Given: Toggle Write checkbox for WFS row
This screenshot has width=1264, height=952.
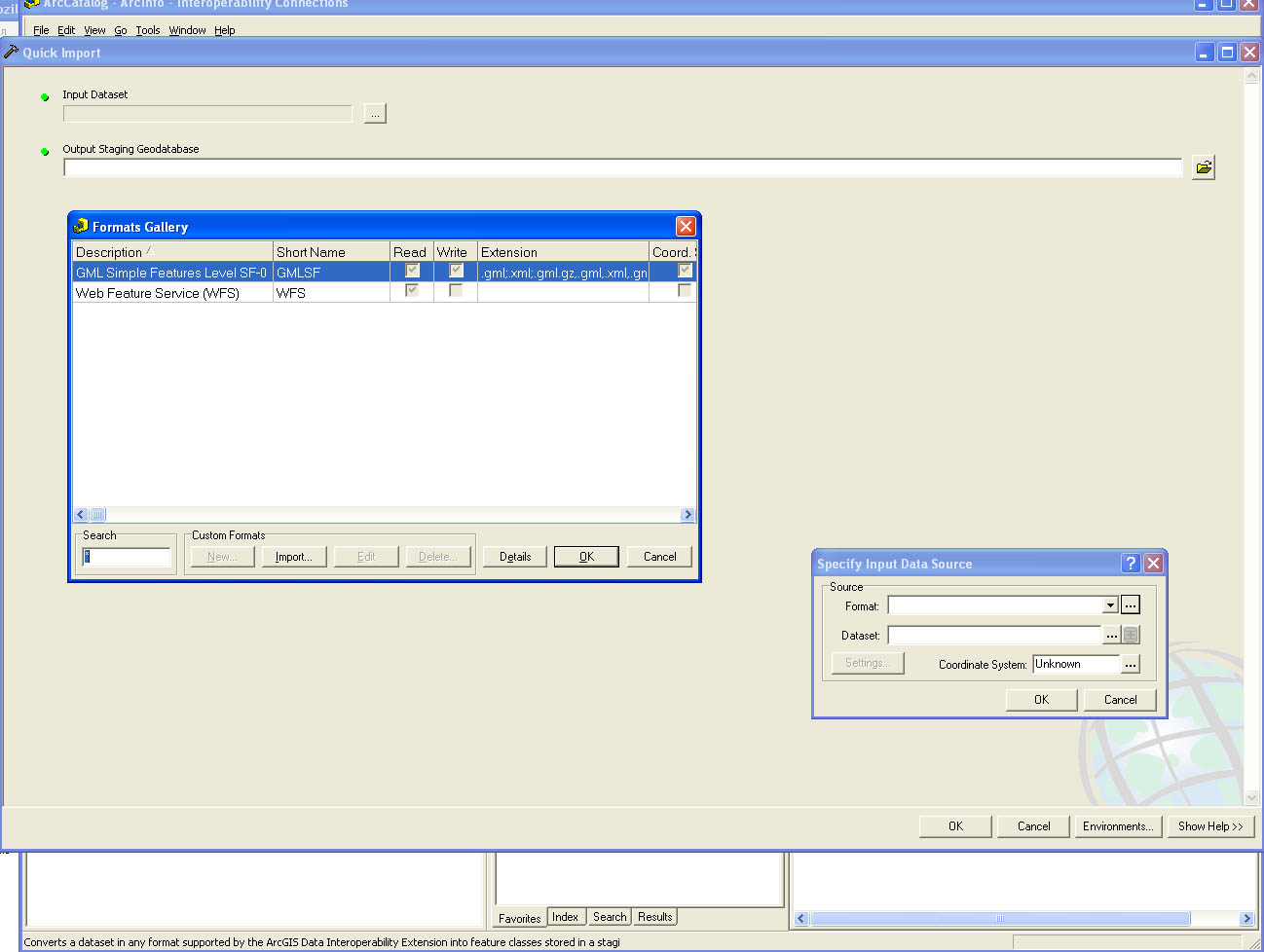Looking at the screenshot, I should click(456, 290).
